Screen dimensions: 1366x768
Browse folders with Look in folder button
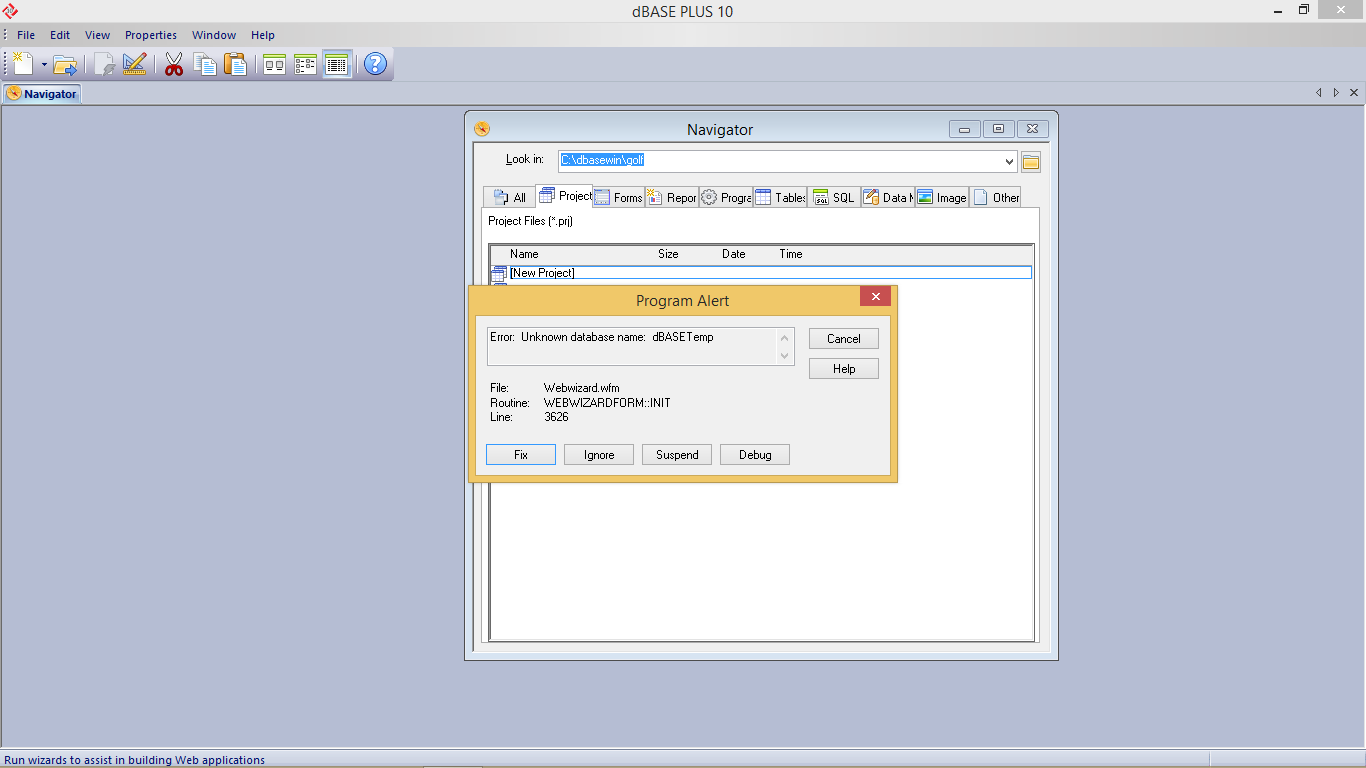pos(1031,162)
